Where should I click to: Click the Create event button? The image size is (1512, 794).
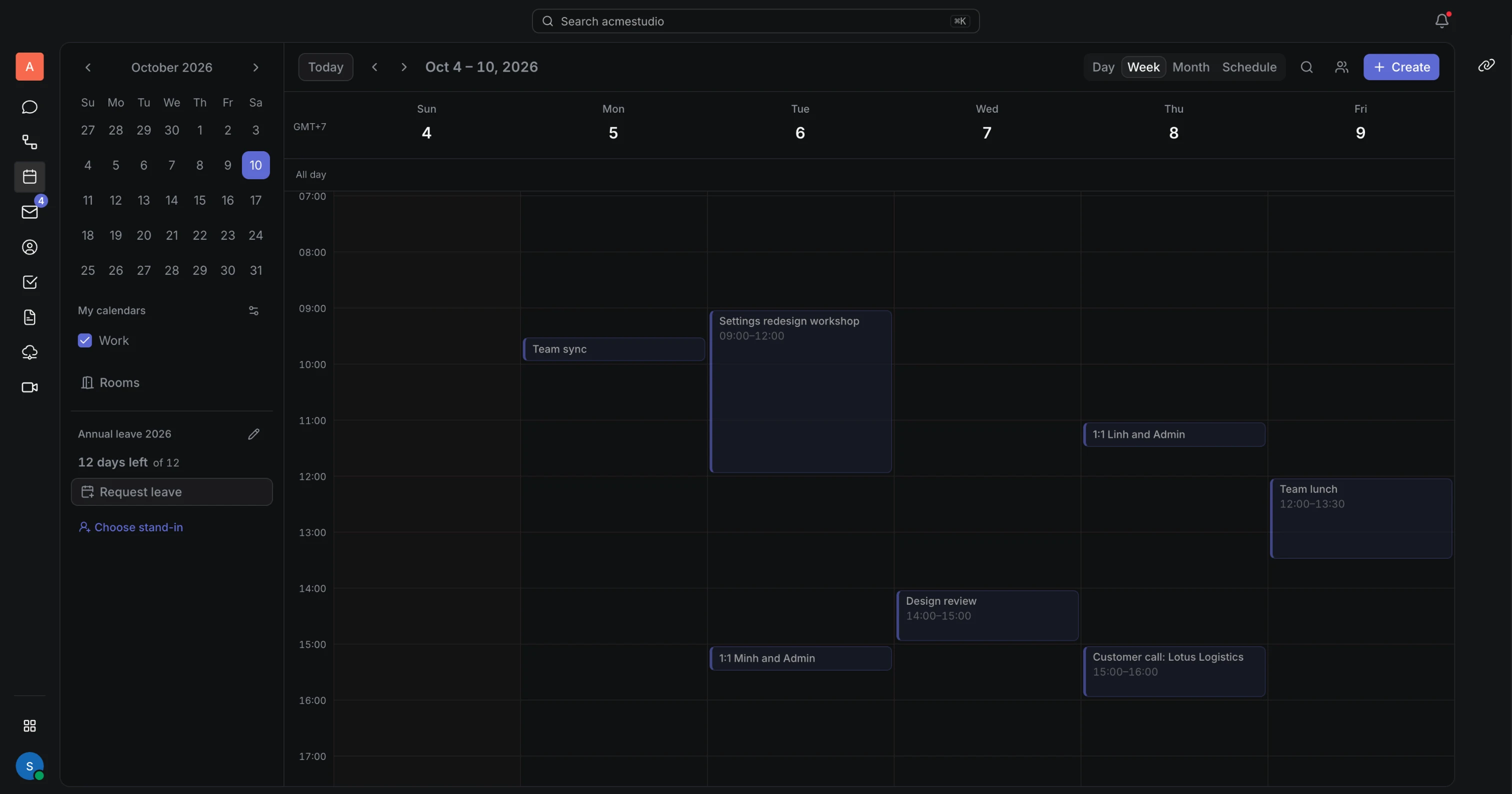click(1401, 67)
